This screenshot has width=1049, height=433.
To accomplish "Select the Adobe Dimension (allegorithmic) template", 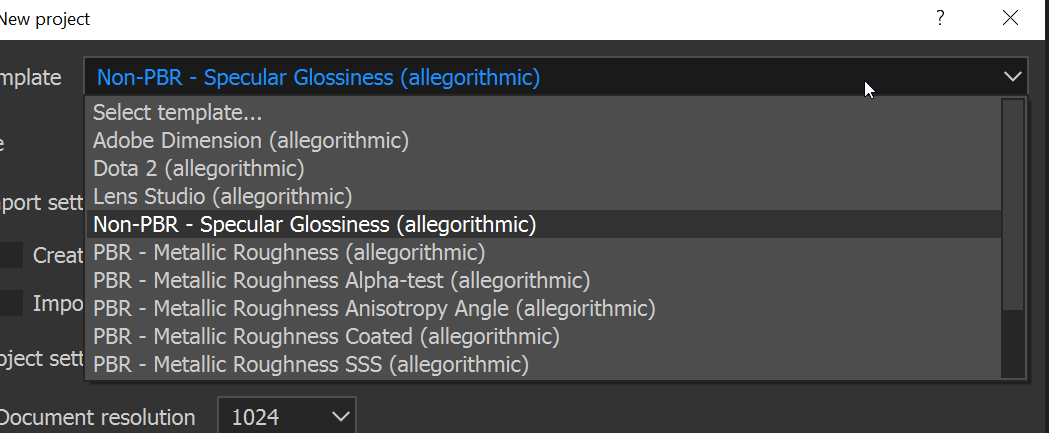I will point(251,141).
